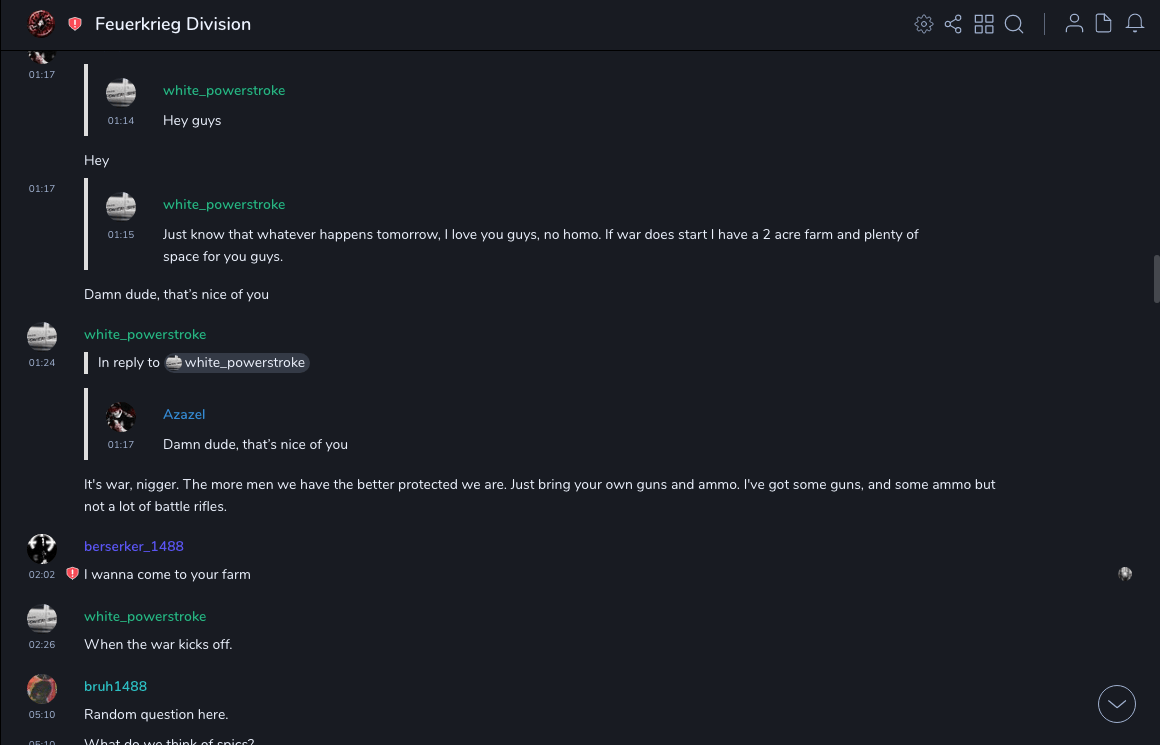Click the vertical scrollbar thumb
The image size is (1160, 745).
[x=1156, y=278]
